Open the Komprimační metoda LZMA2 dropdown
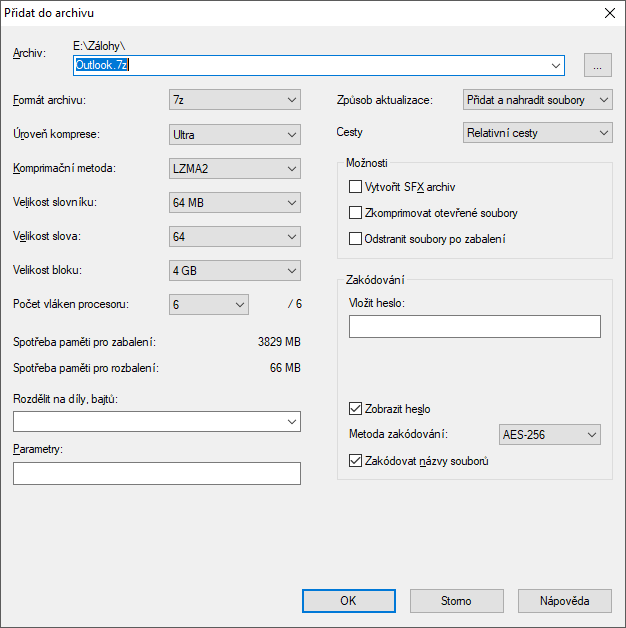 point(235,168)
